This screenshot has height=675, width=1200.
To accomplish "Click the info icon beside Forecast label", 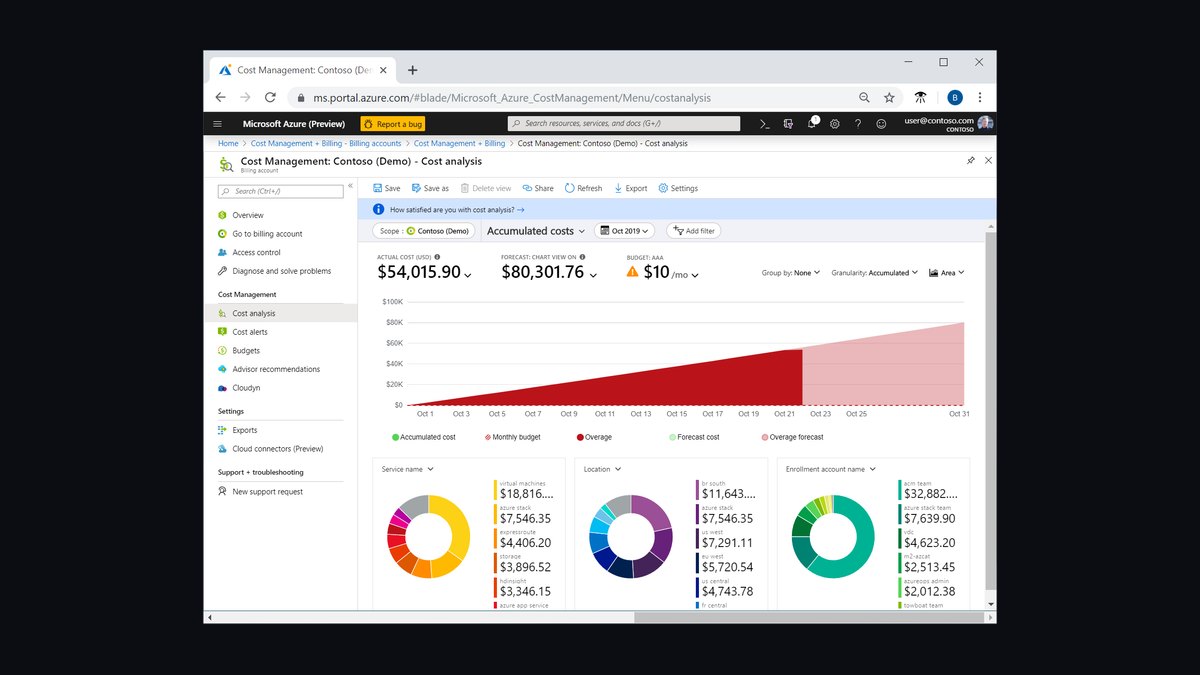I will [x=582, y=257].
